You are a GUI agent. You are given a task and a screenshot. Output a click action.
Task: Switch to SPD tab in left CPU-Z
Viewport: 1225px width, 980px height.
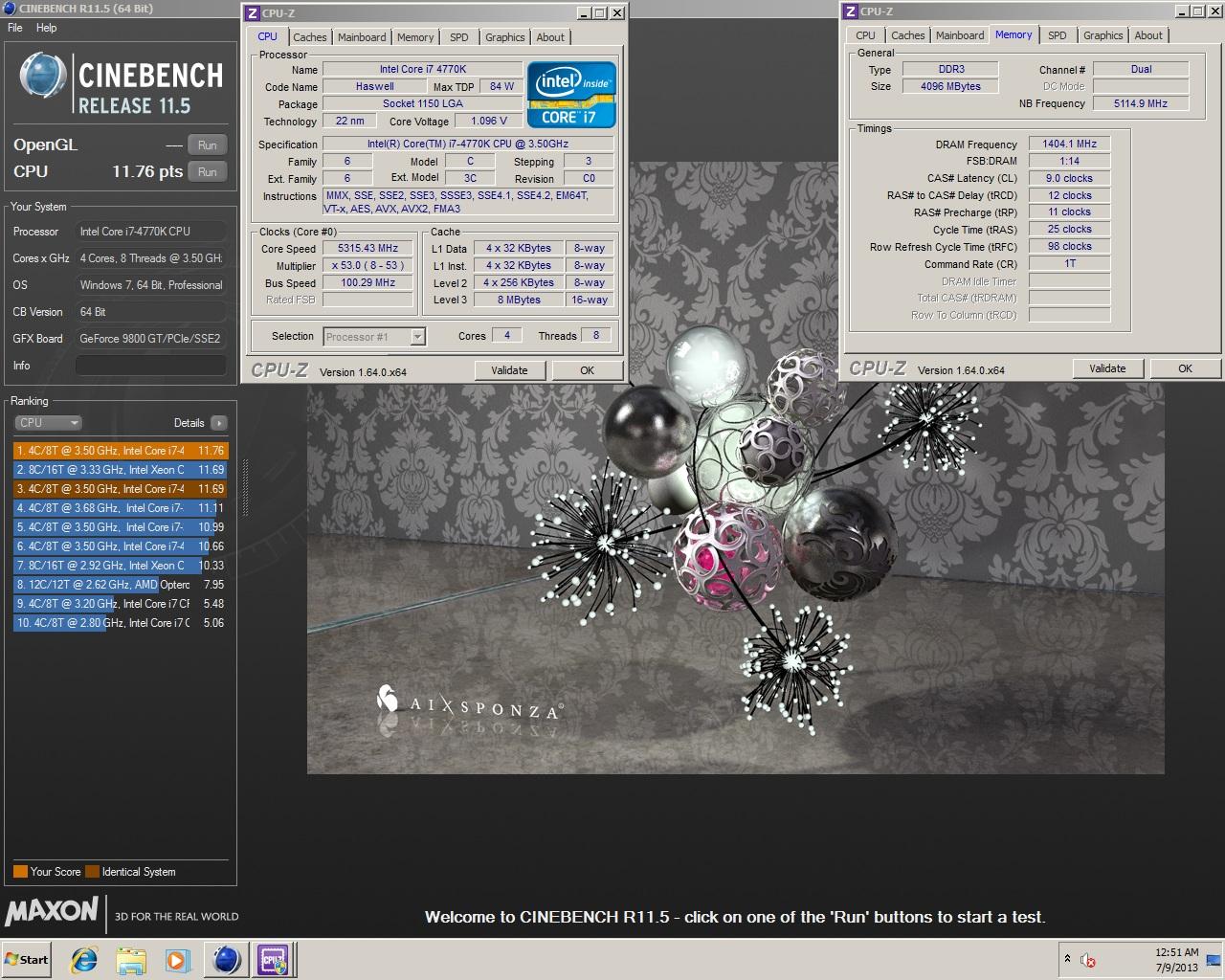[459, 37]
